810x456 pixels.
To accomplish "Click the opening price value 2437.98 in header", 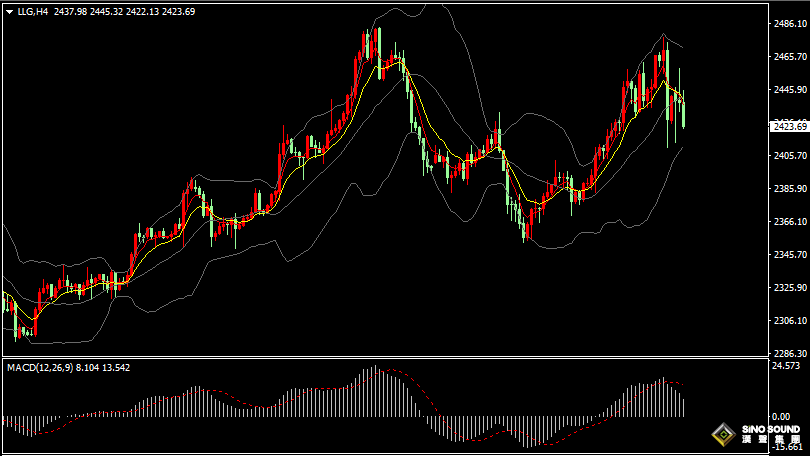I will [71, 11].
